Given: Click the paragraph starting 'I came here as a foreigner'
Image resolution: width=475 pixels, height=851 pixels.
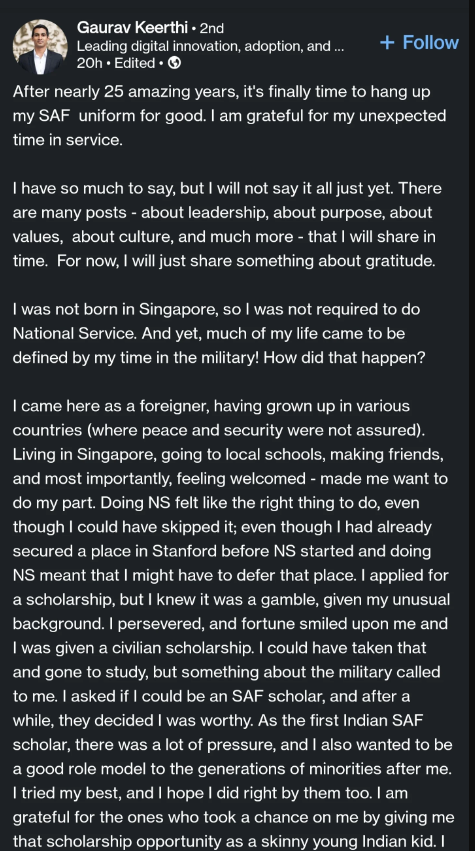Looking at the screenshot, I should point(233,624).
